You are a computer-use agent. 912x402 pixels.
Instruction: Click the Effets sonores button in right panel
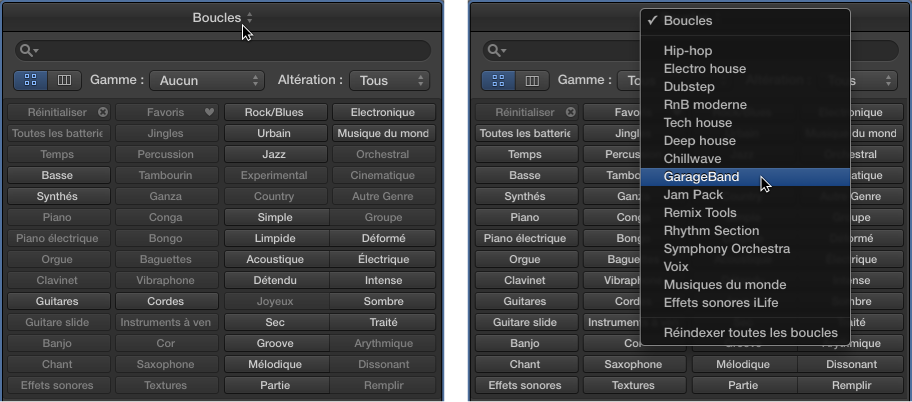coord(525,385)
